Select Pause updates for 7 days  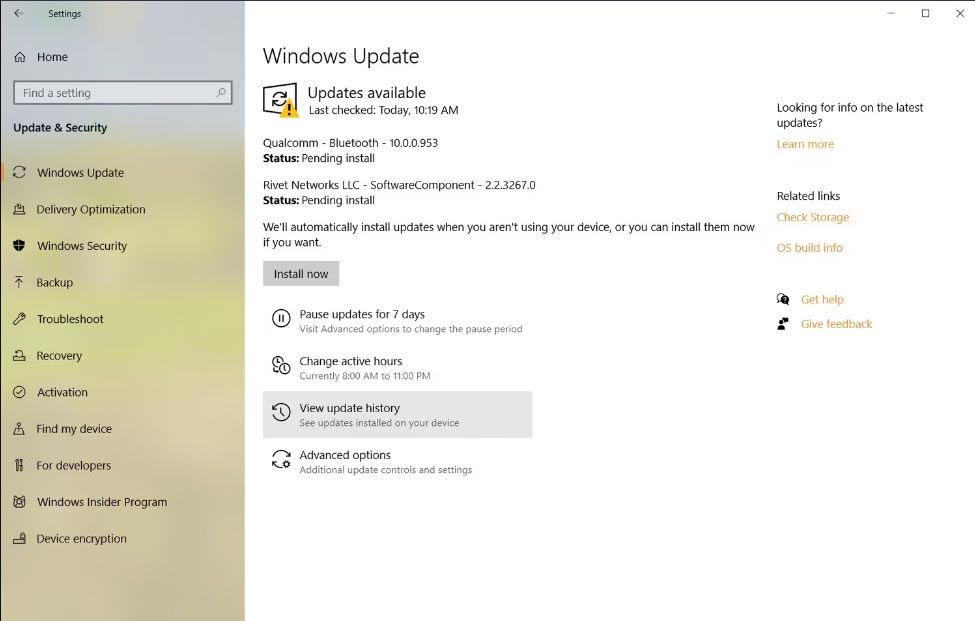tap(362, 315)
